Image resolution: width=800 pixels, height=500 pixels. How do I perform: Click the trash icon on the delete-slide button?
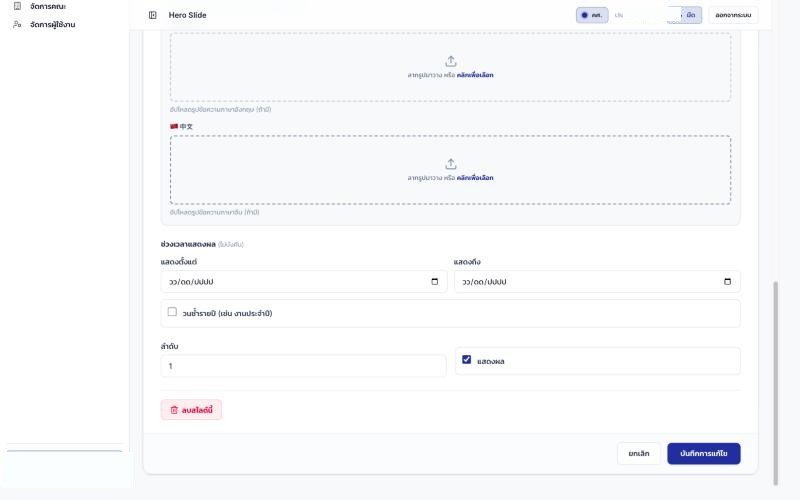point(174,410)
